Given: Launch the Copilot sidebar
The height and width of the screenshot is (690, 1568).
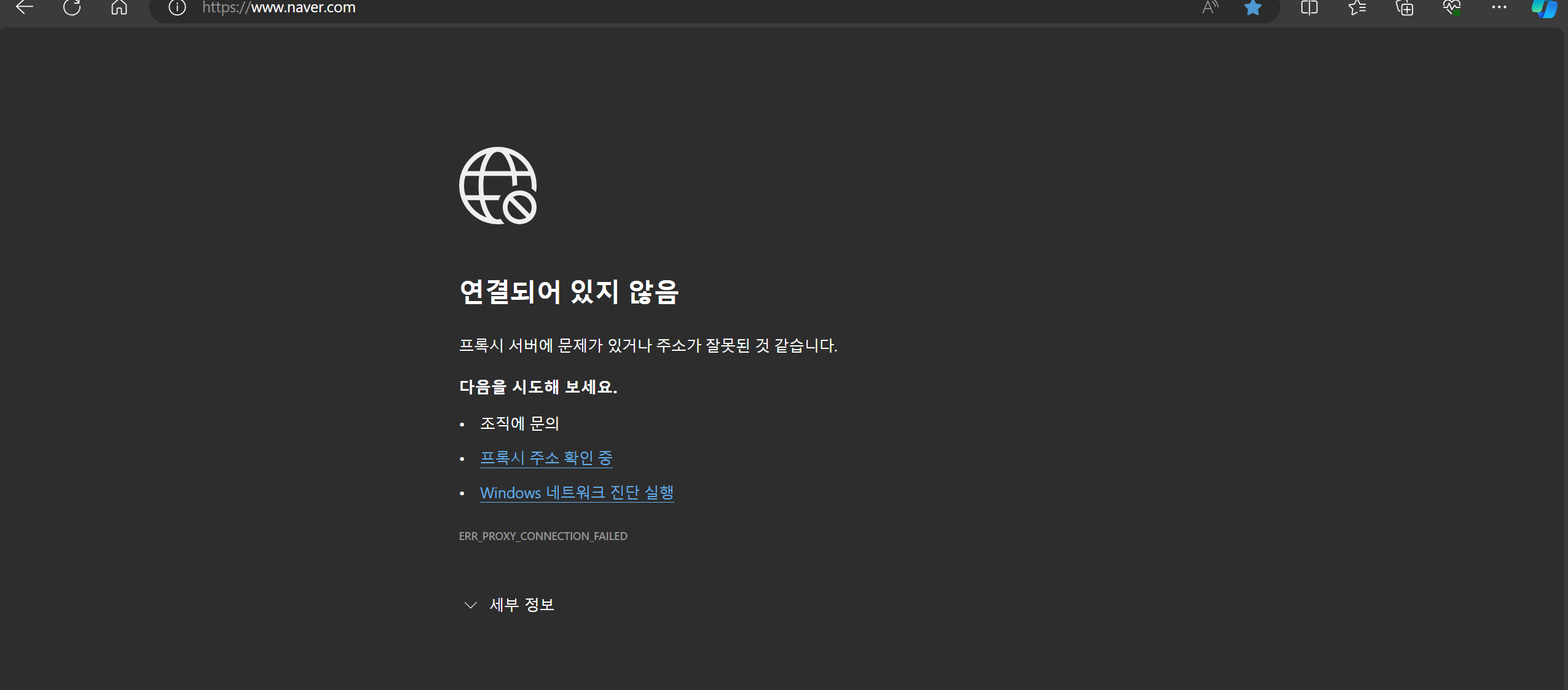Looking at the screenshot, I should pos(1544,9).
